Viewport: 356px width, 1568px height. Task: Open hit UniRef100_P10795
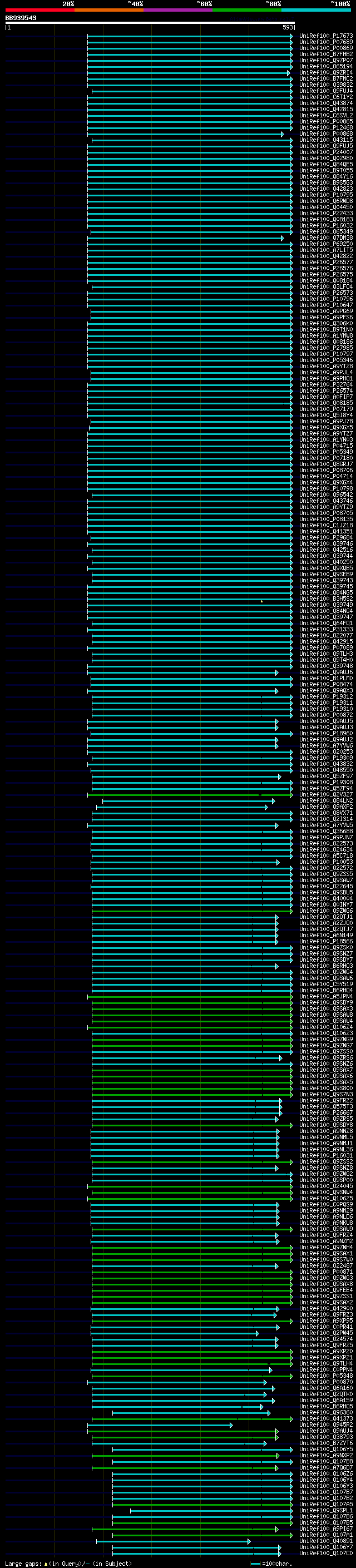click(326, 195)
